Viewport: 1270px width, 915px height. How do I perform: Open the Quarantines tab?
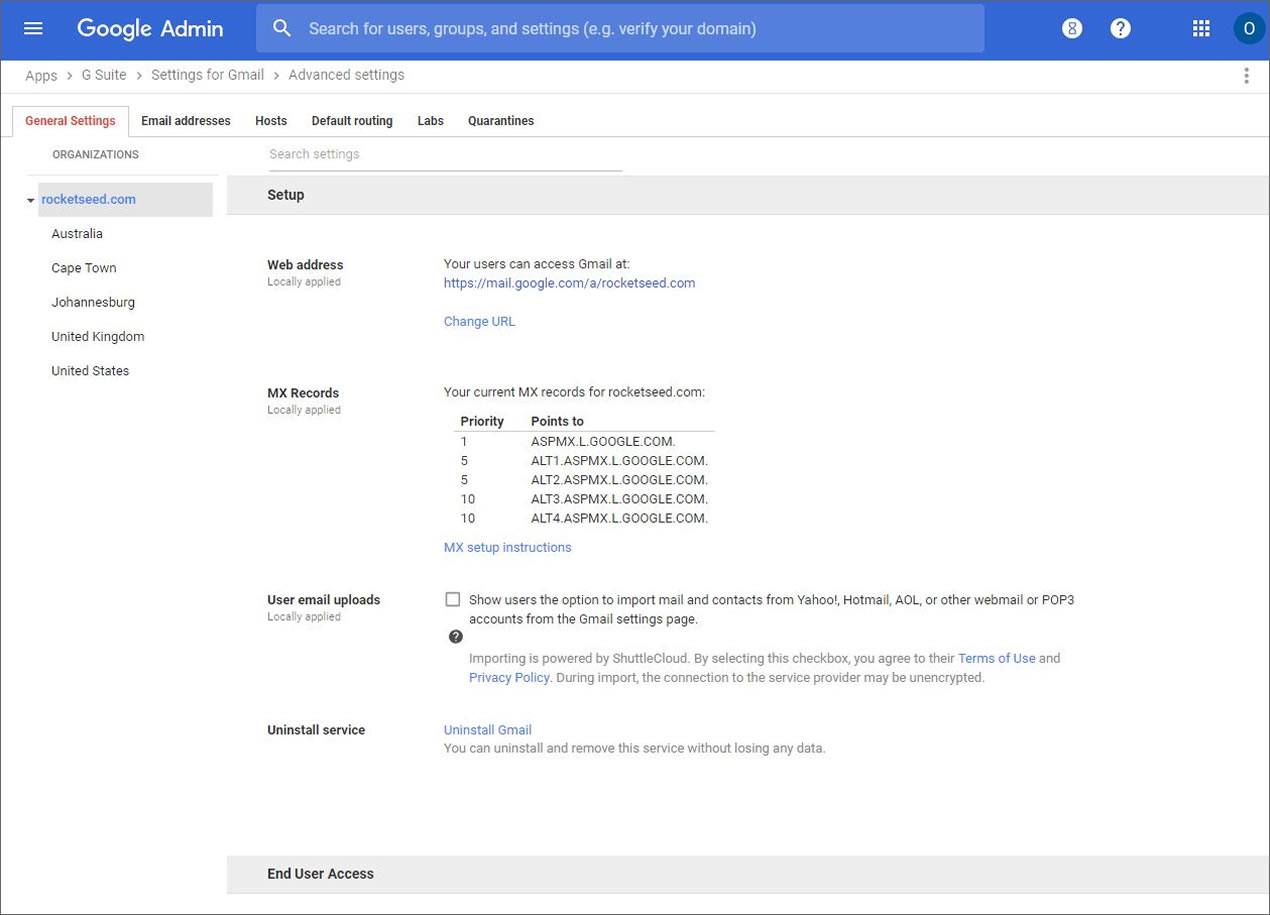pyautogui.click(x=500, y=121)
